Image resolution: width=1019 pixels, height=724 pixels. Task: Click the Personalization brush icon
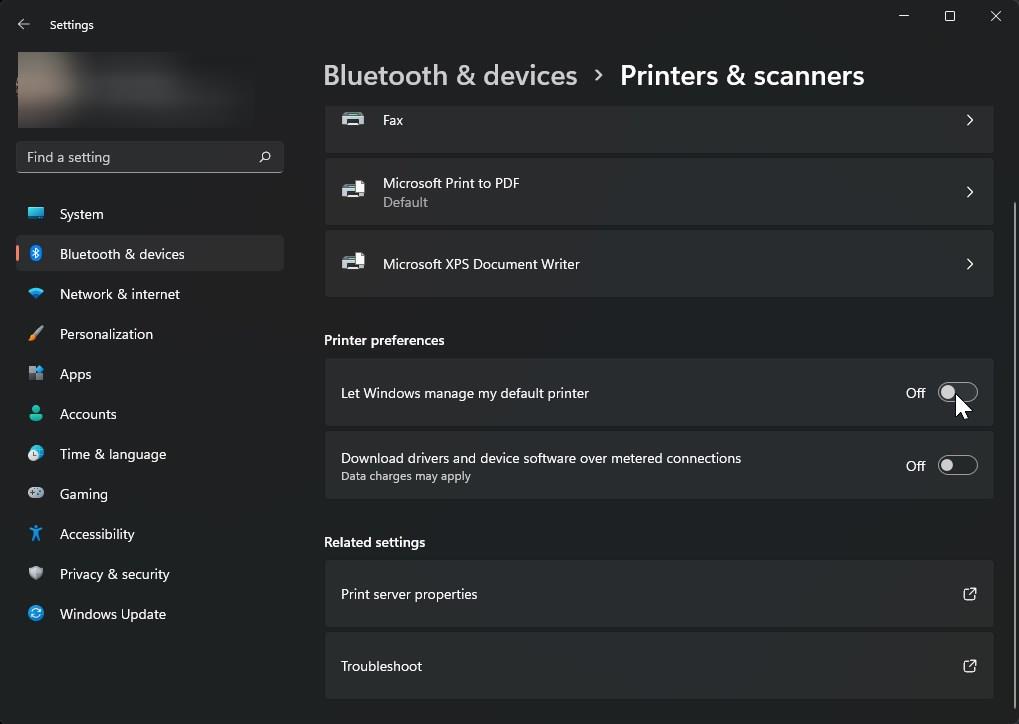(35, 334)
